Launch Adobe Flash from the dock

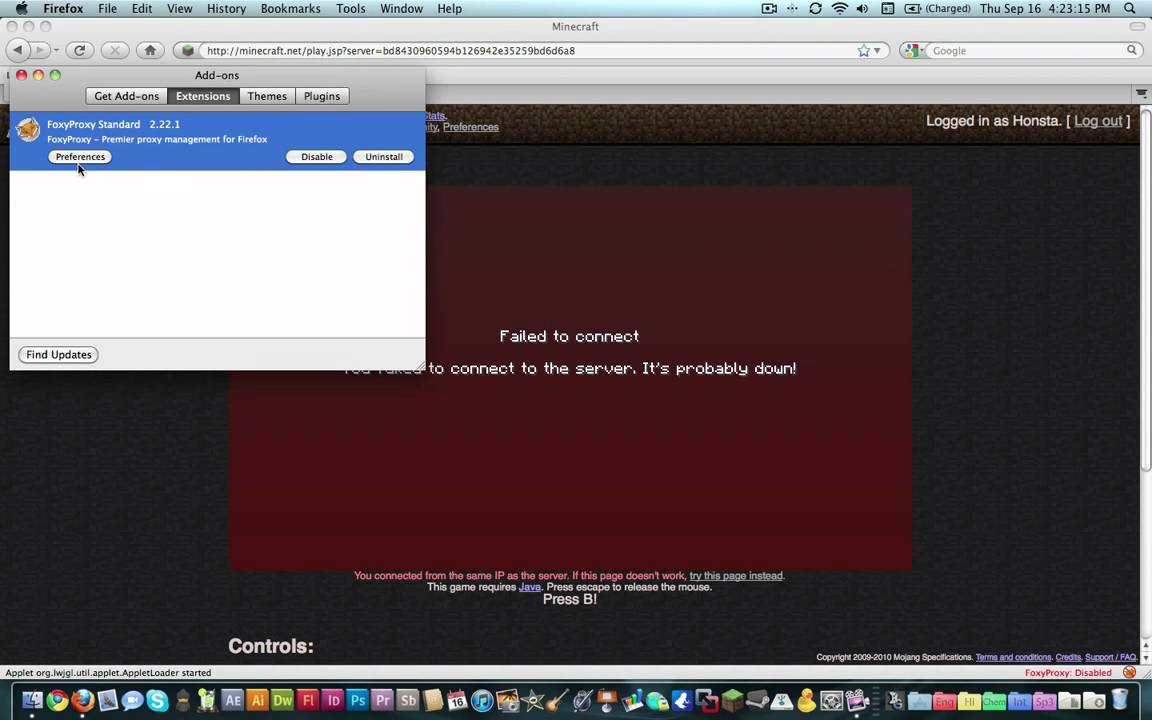(x=307, y=700)
